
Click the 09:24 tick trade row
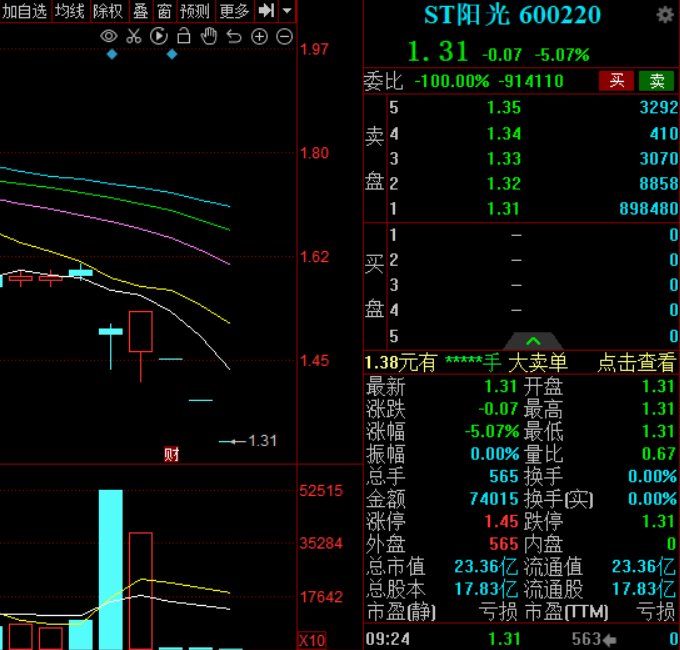point(521,639)
